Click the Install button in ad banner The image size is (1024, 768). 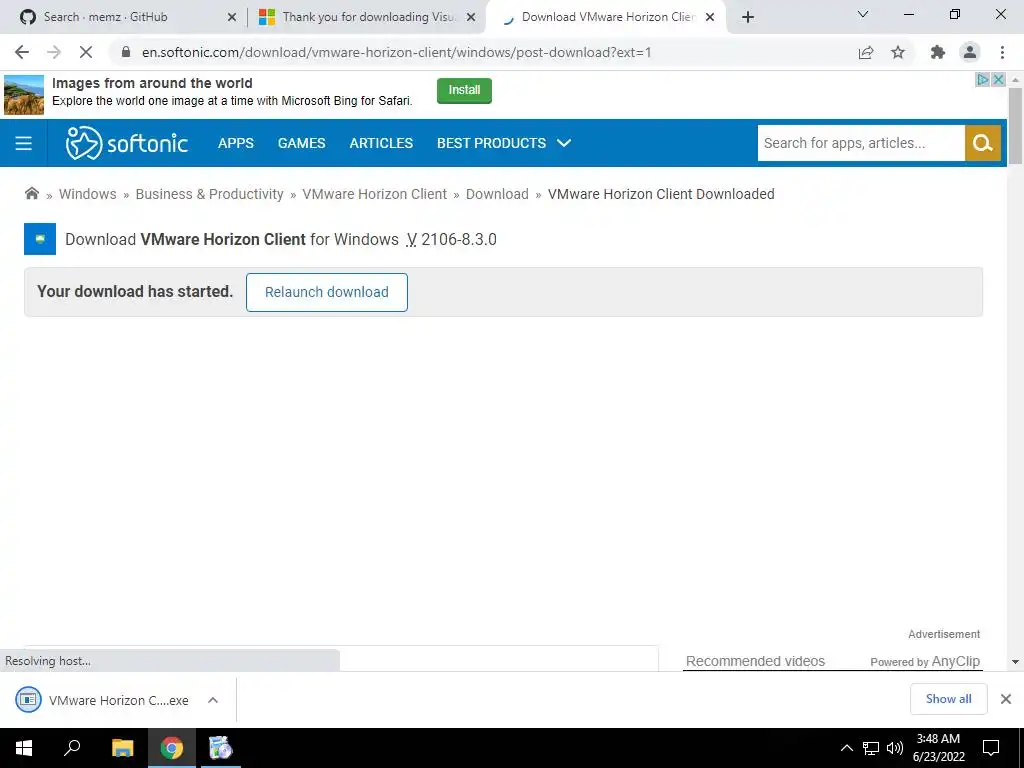464,90
